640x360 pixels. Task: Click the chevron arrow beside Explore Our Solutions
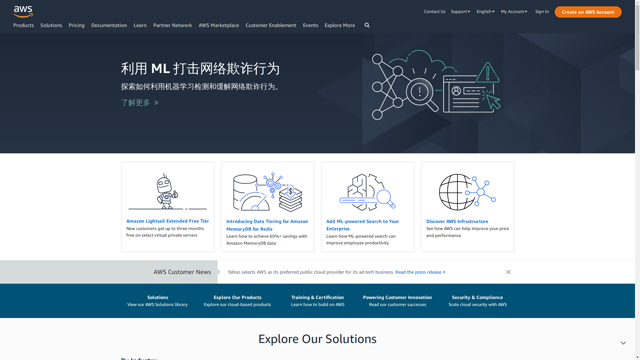(623, 343)
